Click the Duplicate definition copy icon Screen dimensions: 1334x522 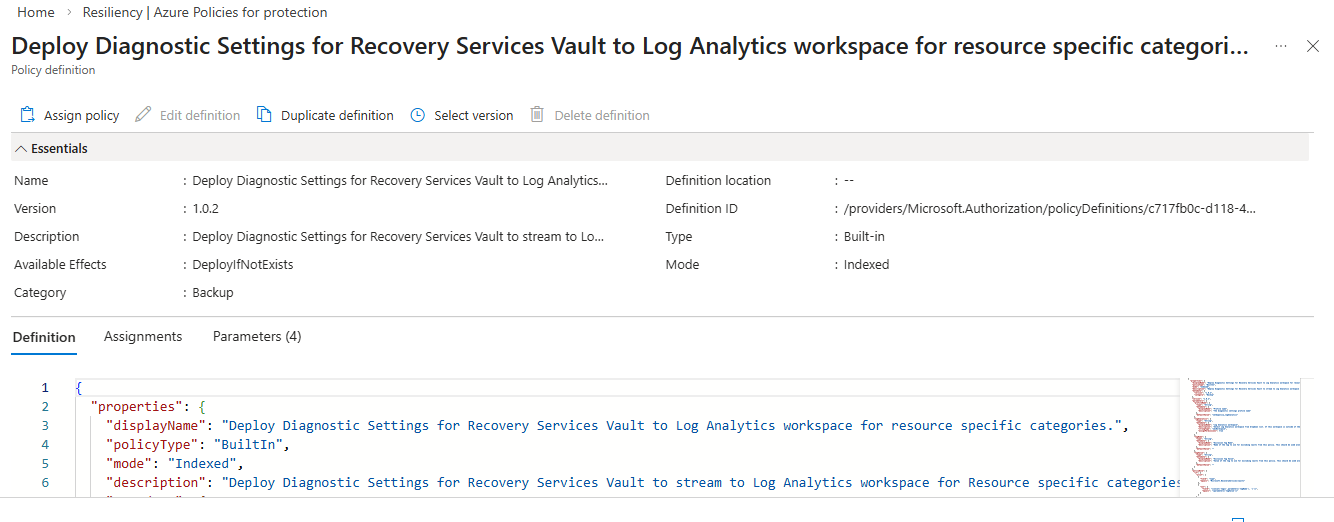tap(264, 115)
